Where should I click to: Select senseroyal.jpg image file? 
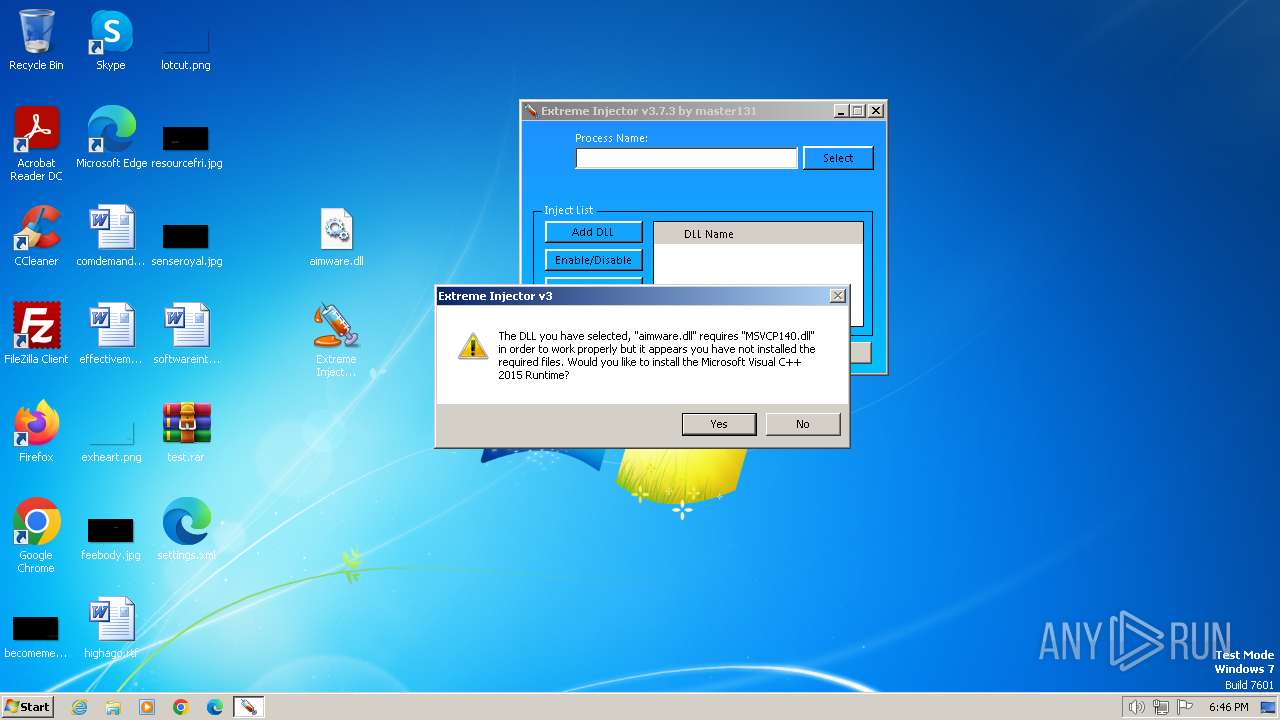pos(186,236)
